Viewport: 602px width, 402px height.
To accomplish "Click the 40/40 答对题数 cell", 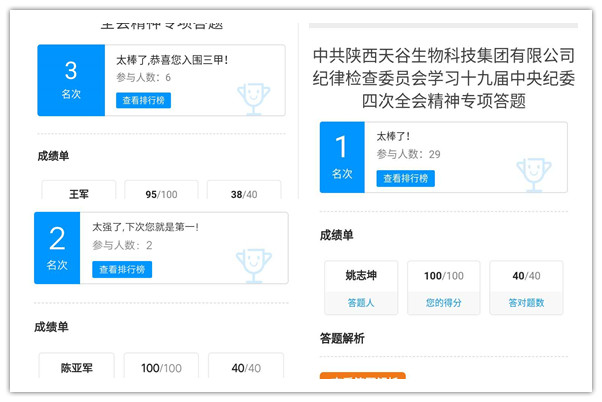I will click(x=526, y=287).
